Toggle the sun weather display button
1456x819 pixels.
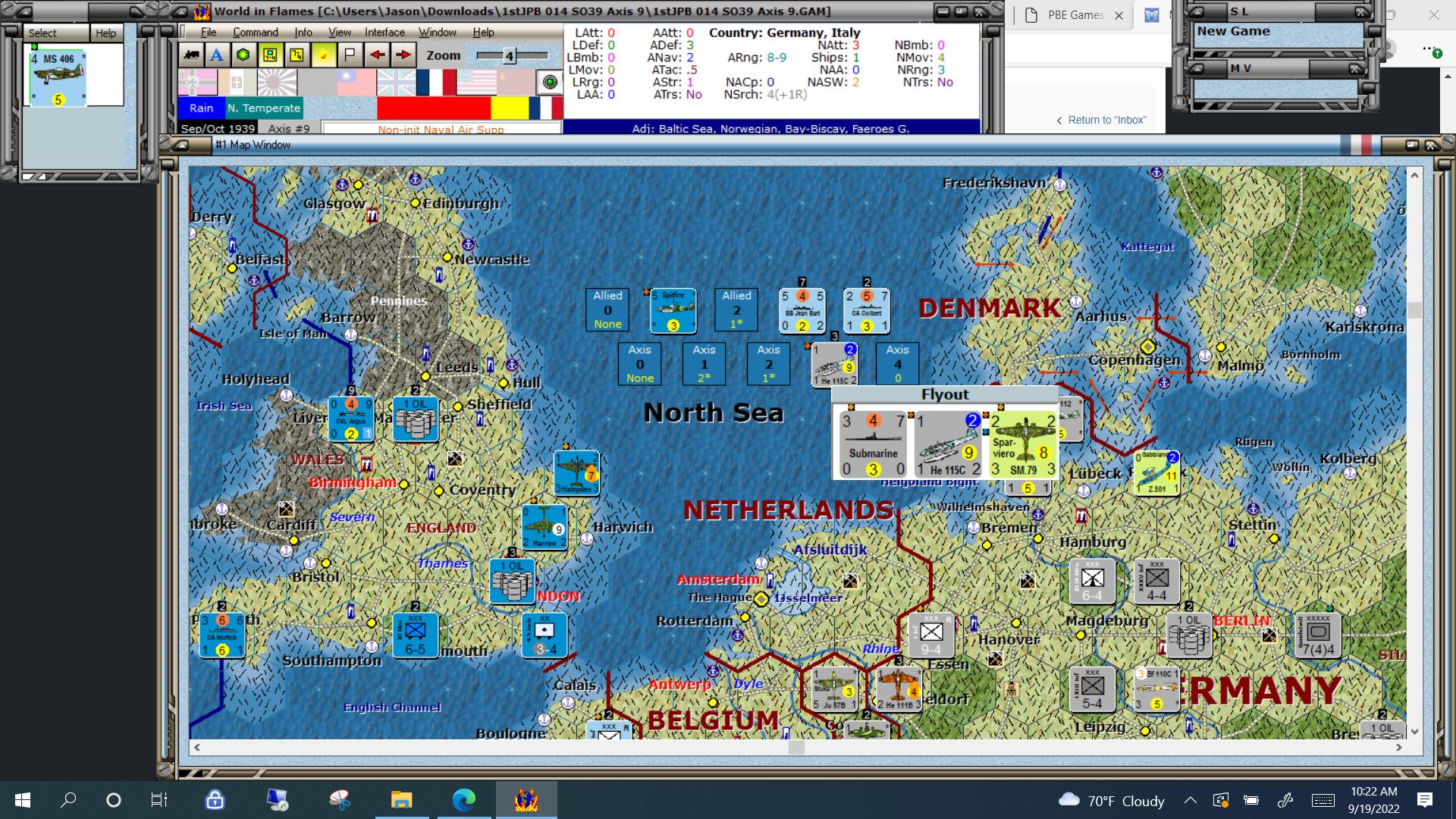(323, 55)
